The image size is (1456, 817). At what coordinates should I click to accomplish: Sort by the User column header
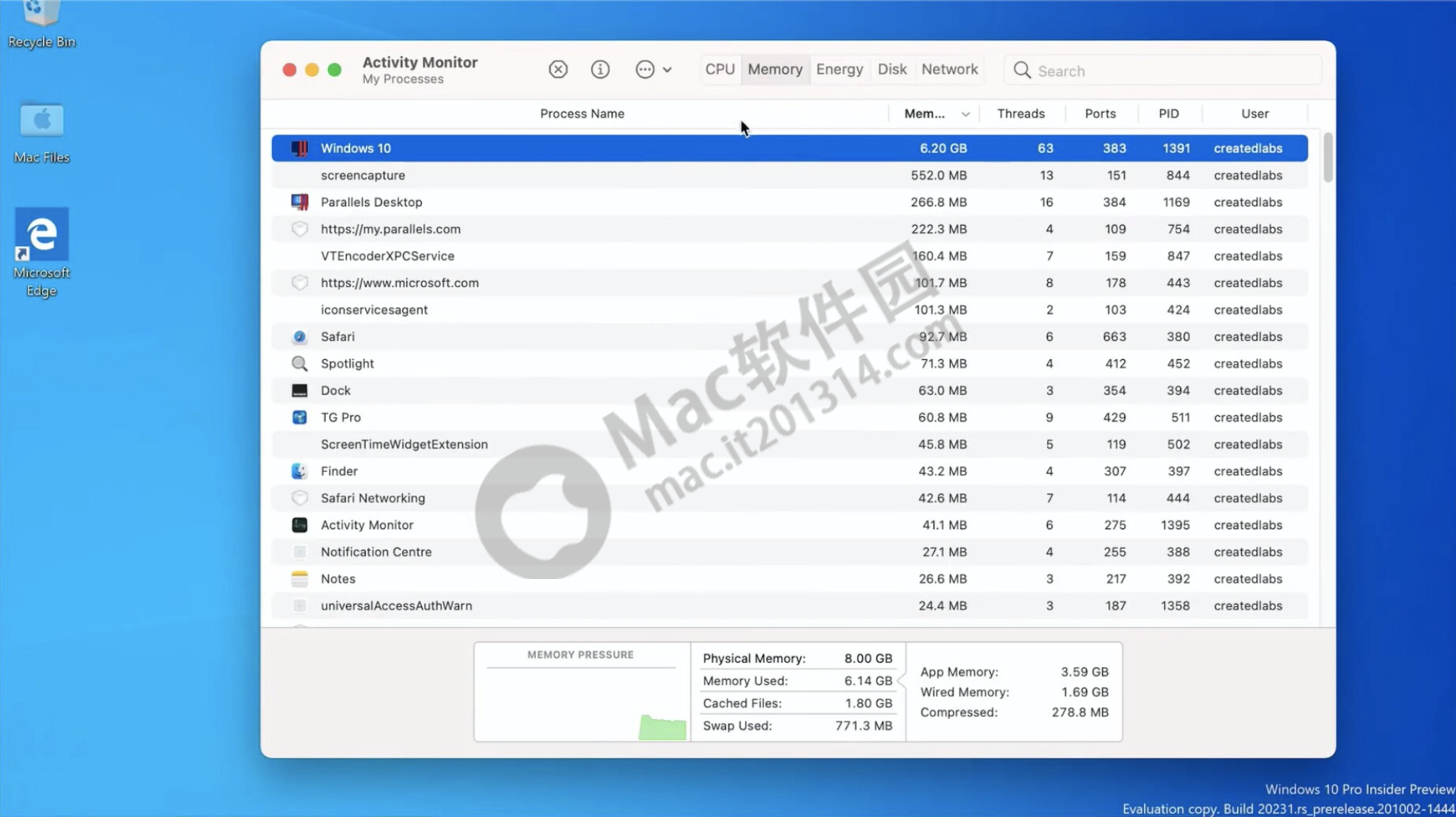1254,114
